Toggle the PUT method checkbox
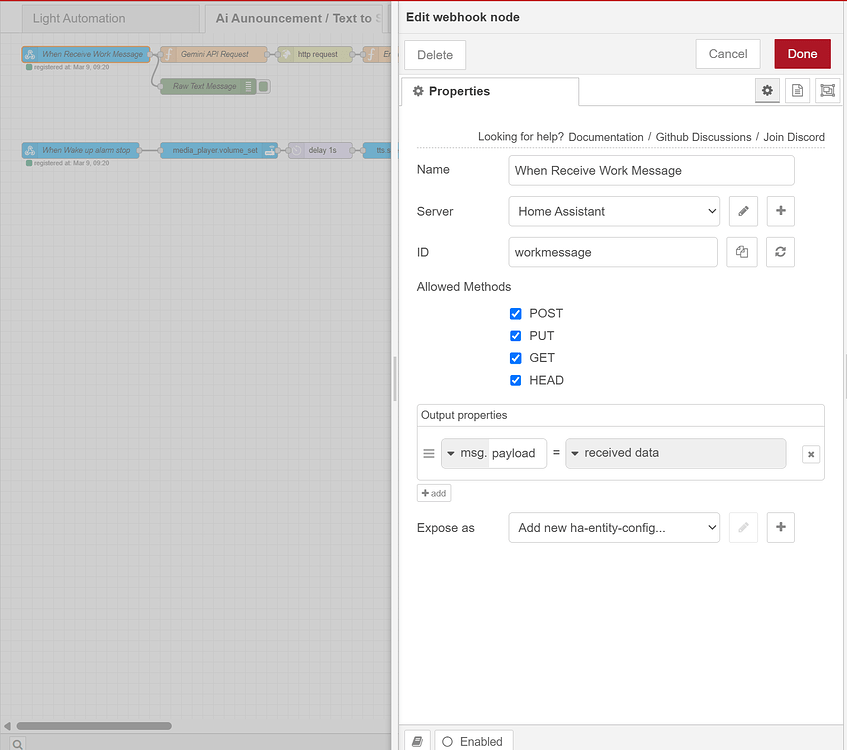 coord(516,336)
